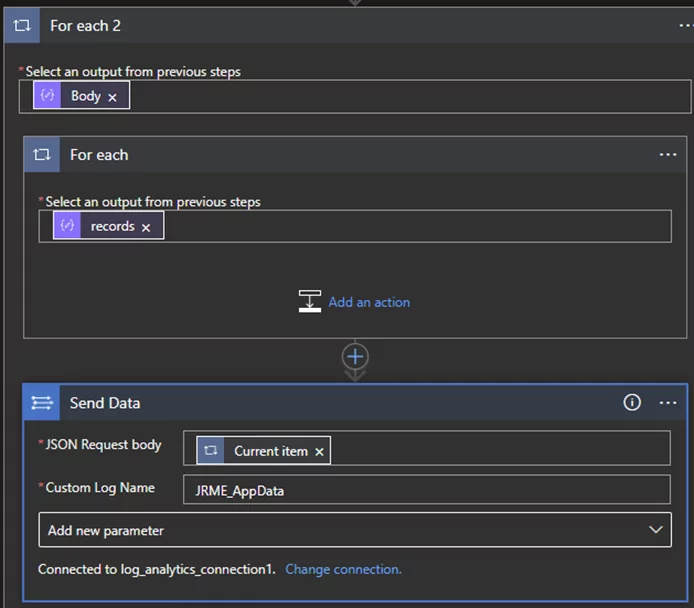Viewport: 694px width, 608px height.
Task: Click Add an action link
Action: pos(369,302)
